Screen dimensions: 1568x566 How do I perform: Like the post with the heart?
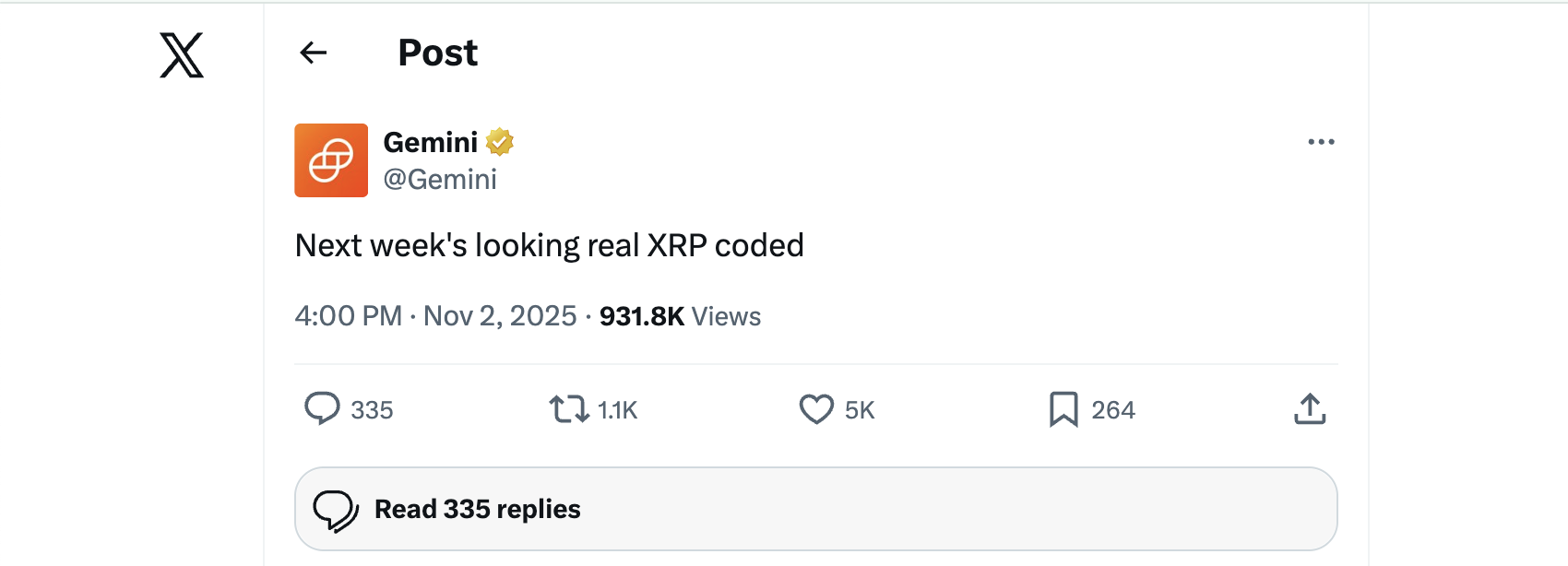(815, 408)
